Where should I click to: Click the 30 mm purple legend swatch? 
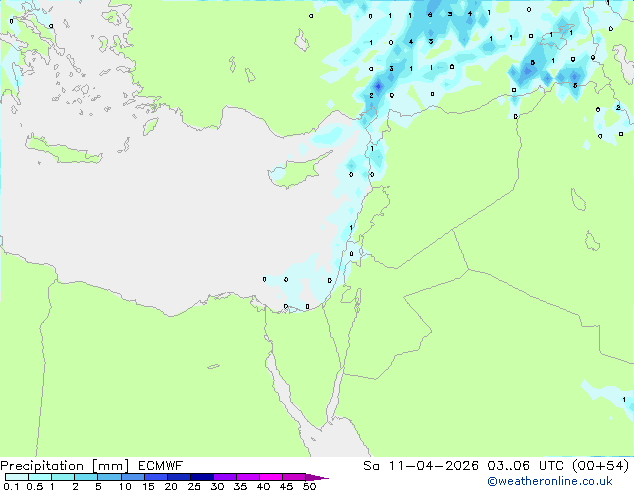(x=225, y=477)
